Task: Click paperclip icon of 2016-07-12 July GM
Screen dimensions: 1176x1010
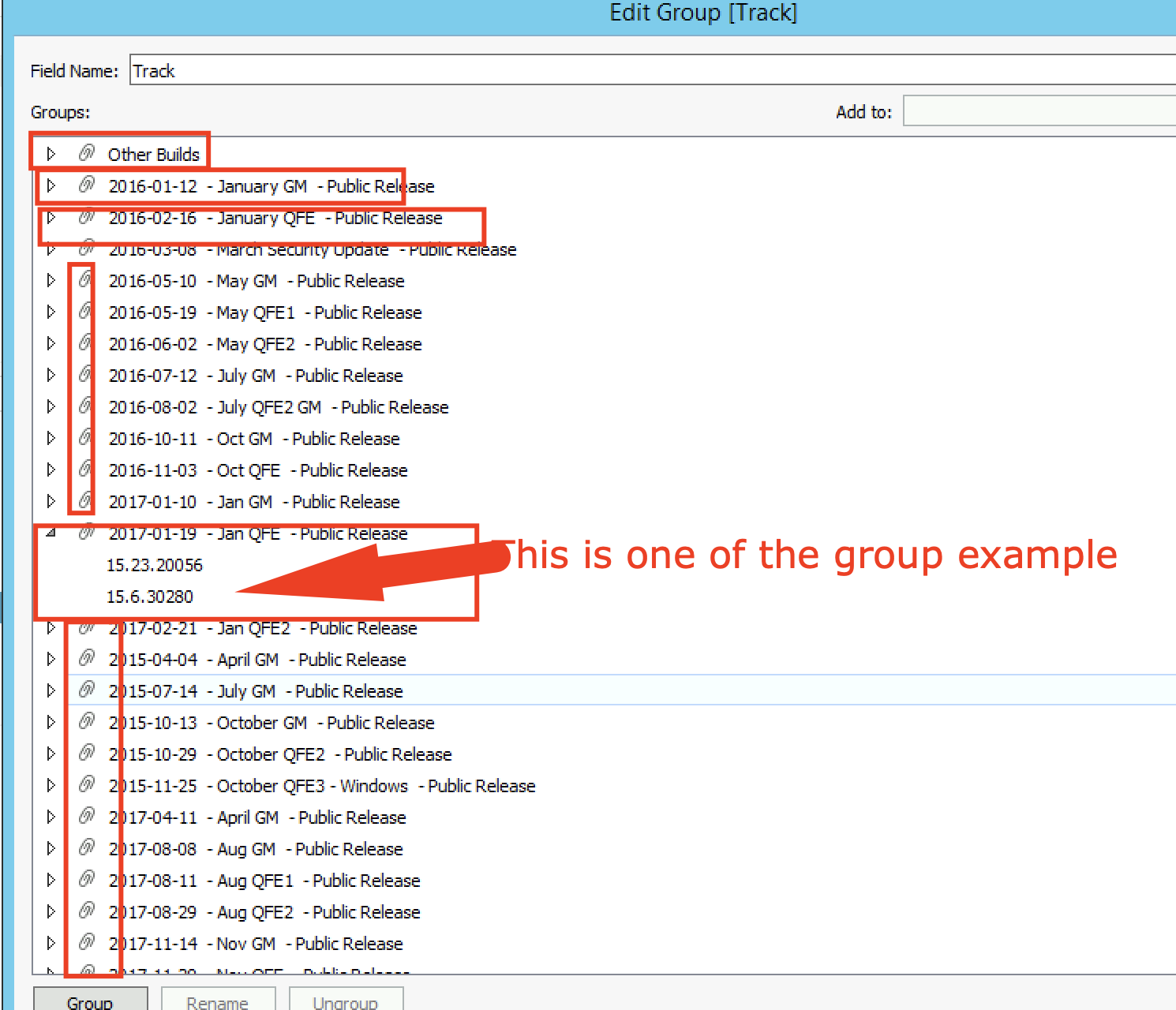Action: point(87,374)
